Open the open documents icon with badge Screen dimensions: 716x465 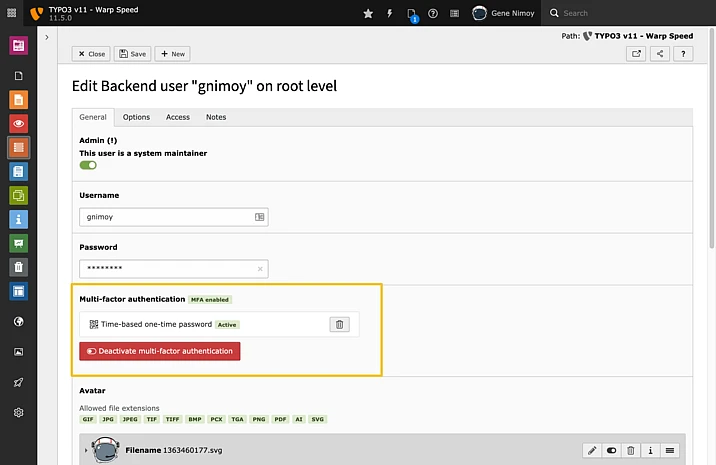pyautogui.click(x=412, y=14)
